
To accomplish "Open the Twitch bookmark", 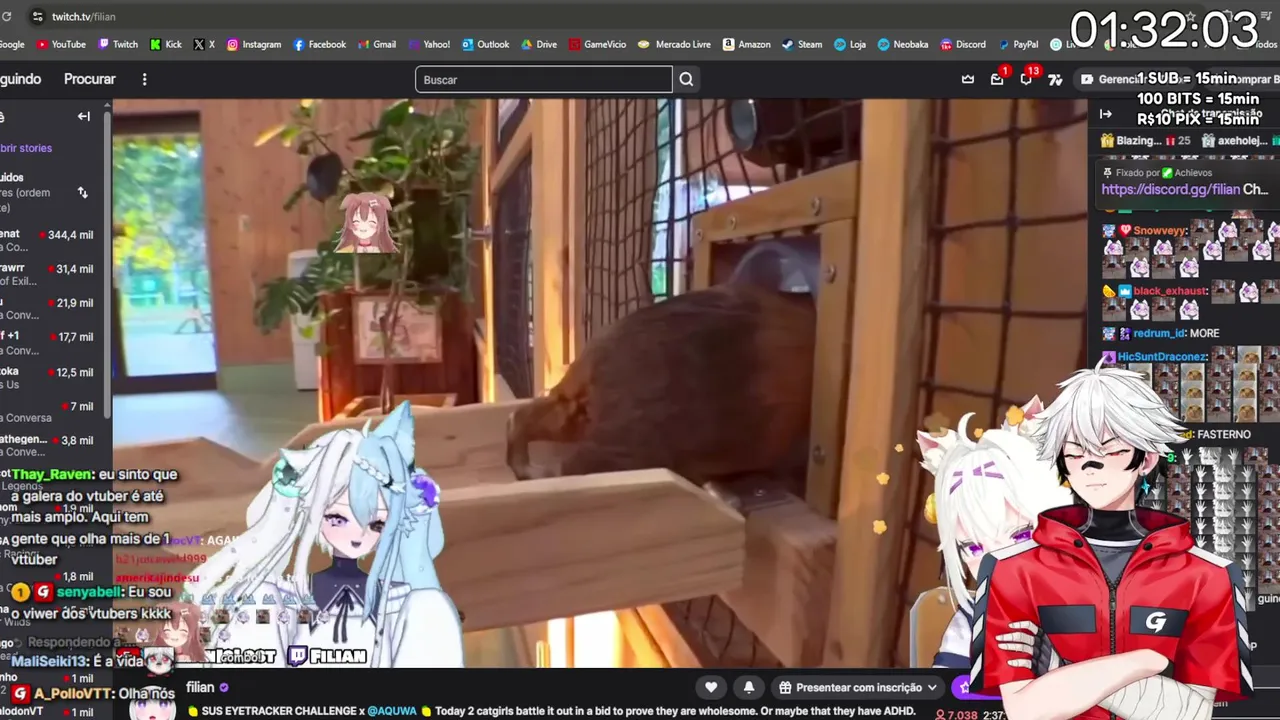I will [x=118, y=44].
